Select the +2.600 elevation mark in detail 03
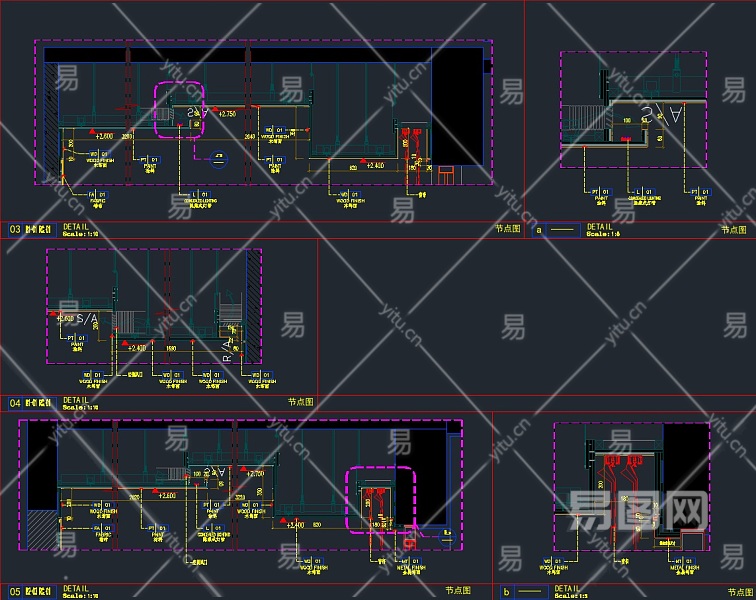756x600 pixels. click(104, 136)
